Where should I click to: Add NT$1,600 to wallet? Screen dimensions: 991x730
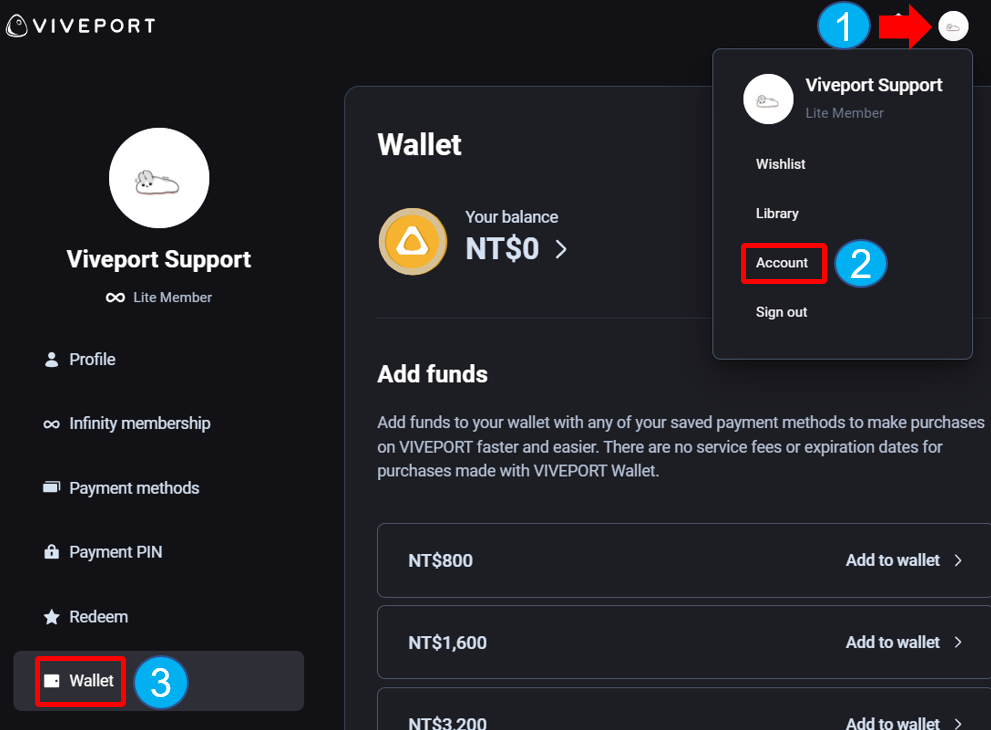tap(892, 642)
